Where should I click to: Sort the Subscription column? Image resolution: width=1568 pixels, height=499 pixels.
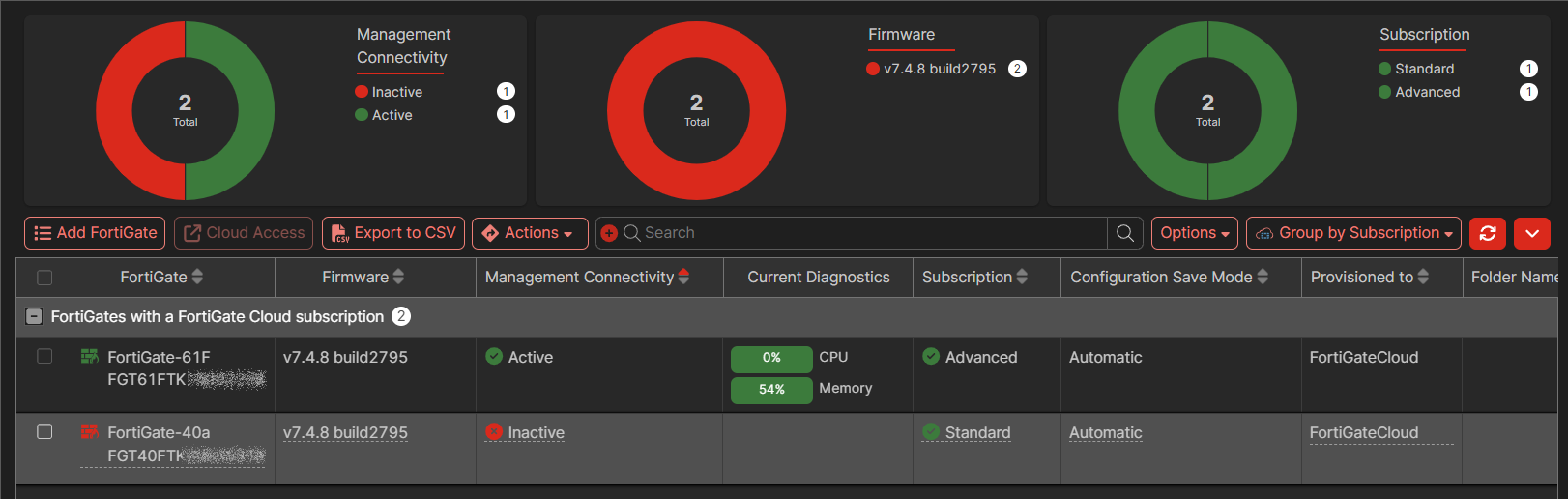tap(1022, 278)
